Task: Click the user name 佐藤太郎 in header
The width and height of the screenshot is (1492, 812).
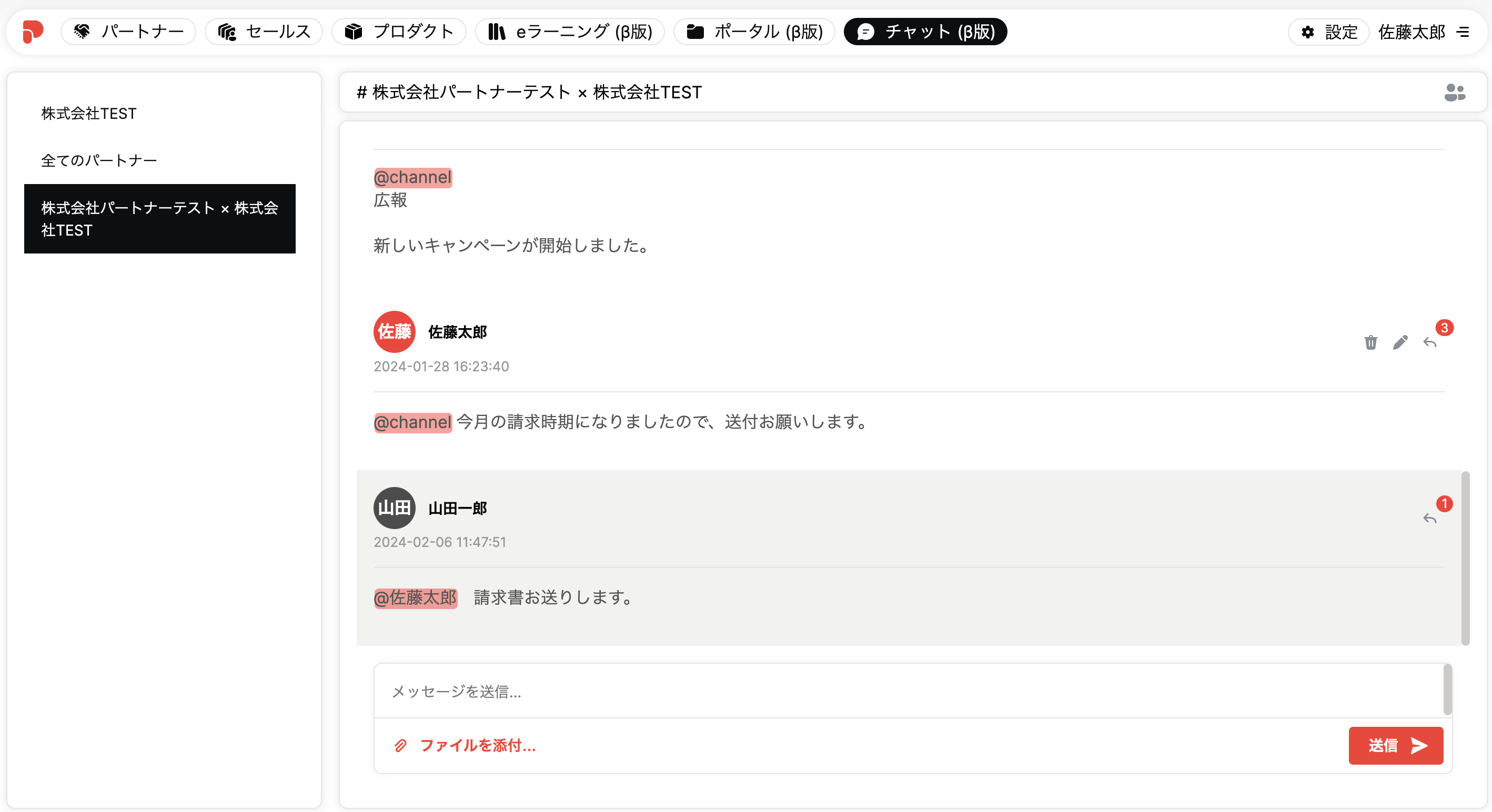Action: tap(1412, 32)
